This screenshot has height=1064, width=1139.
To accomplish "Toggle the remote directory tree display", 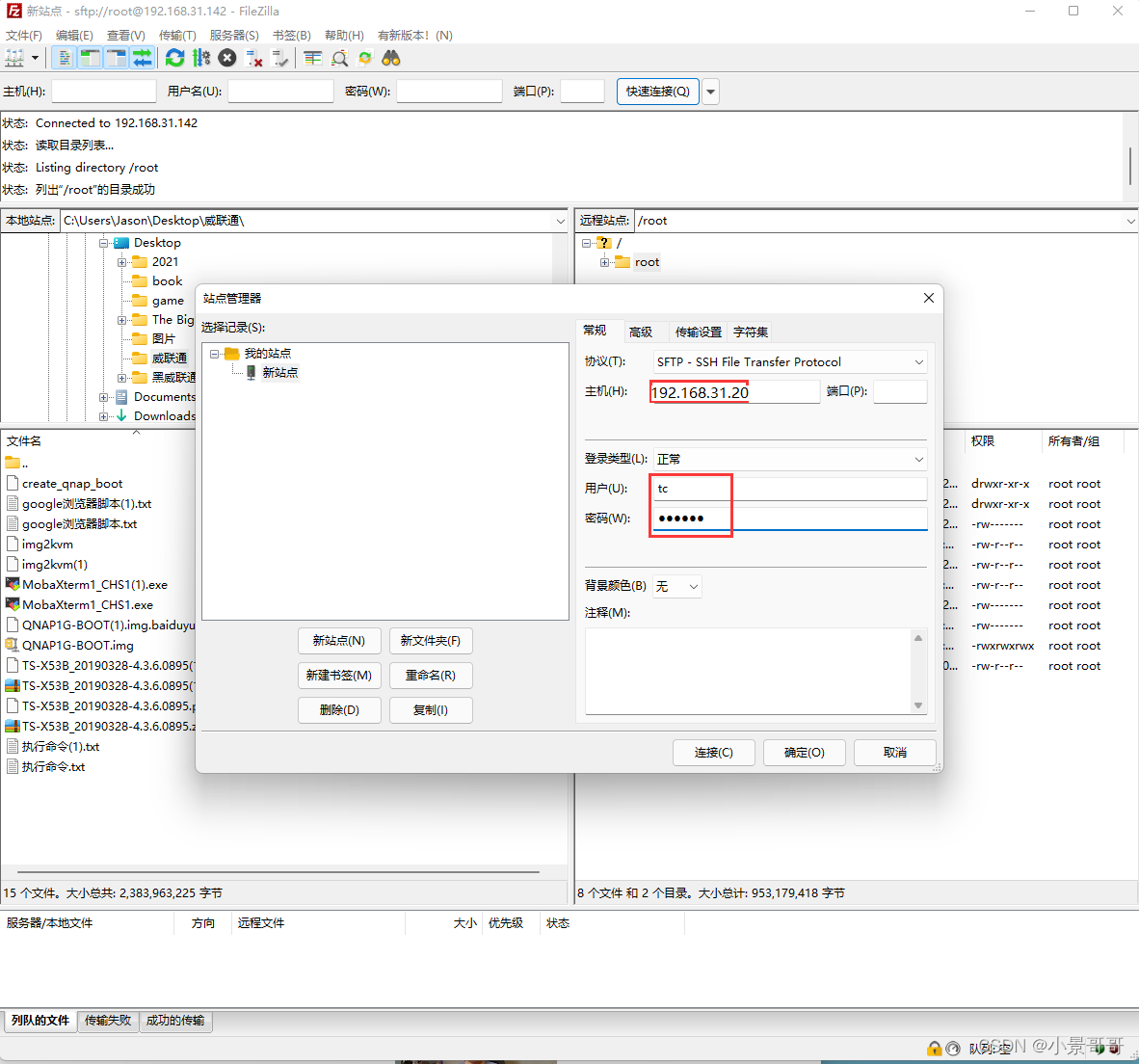I will (x=117, y=58).
